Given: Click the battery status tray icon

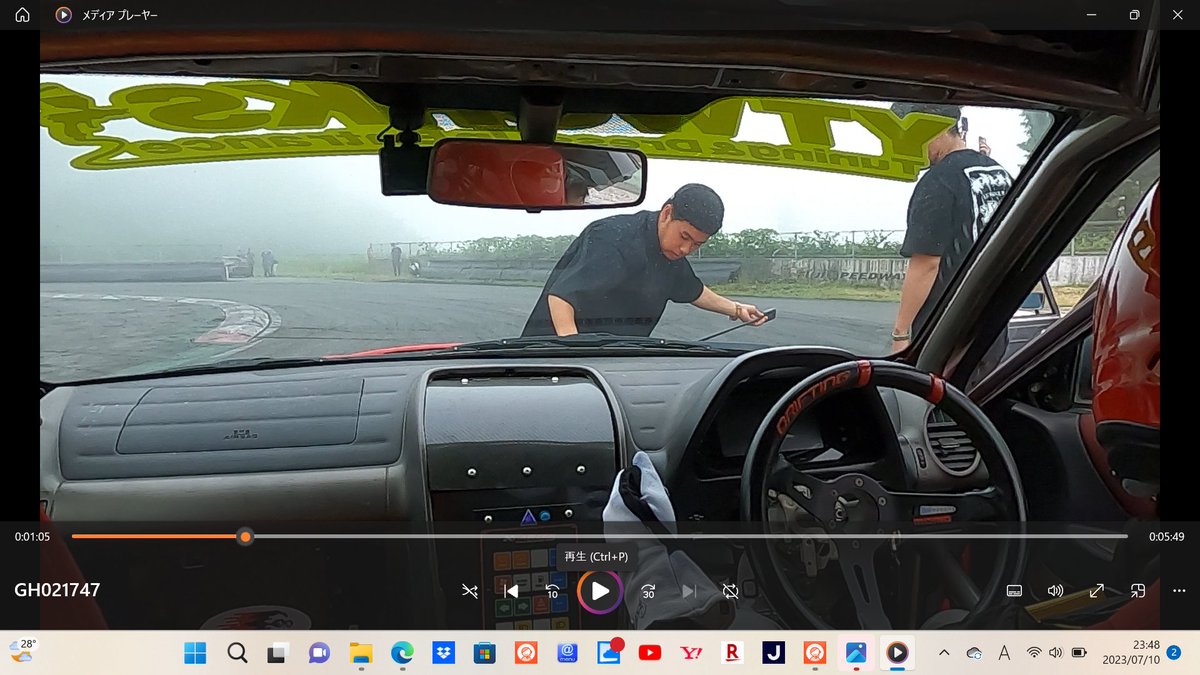Looking at the screenshot, I should 1079,653.
